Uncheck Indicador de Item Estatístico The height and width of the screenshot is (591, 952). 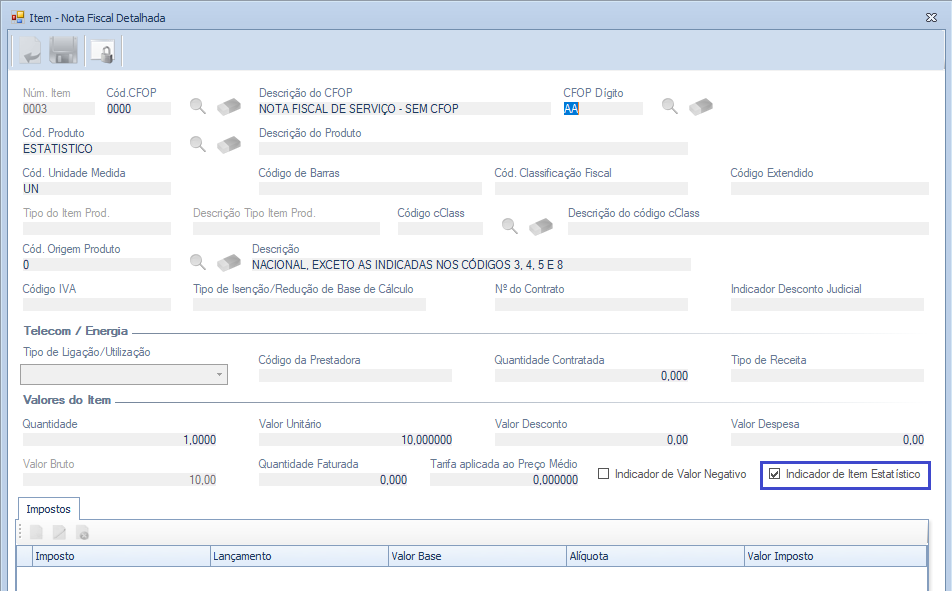coord(774,474)
